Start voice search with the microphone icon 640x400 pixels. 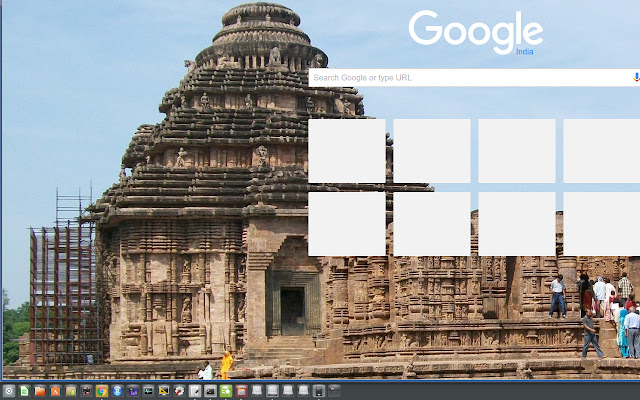[636, 77]
